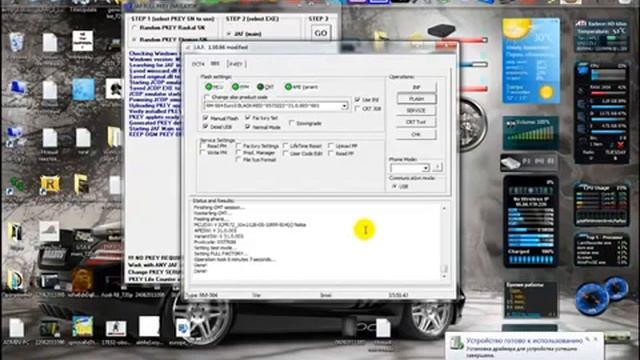Viewport: 640px width, 360px height.
Task: Click the GO button in emulator window
Action: [x=320, y=33]
